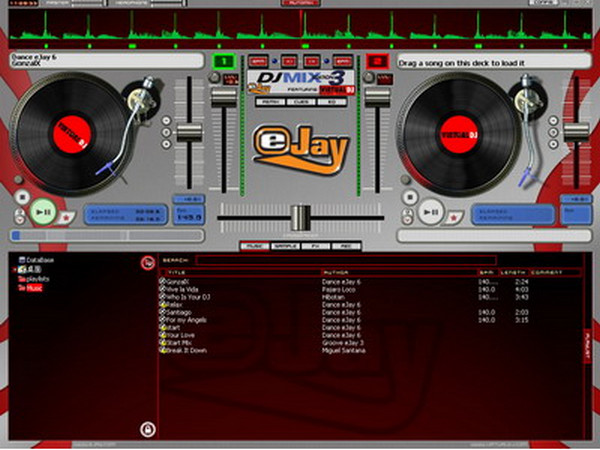Click the round red icon above the folder tree
The image size is (600, 450).
[148, 263]
